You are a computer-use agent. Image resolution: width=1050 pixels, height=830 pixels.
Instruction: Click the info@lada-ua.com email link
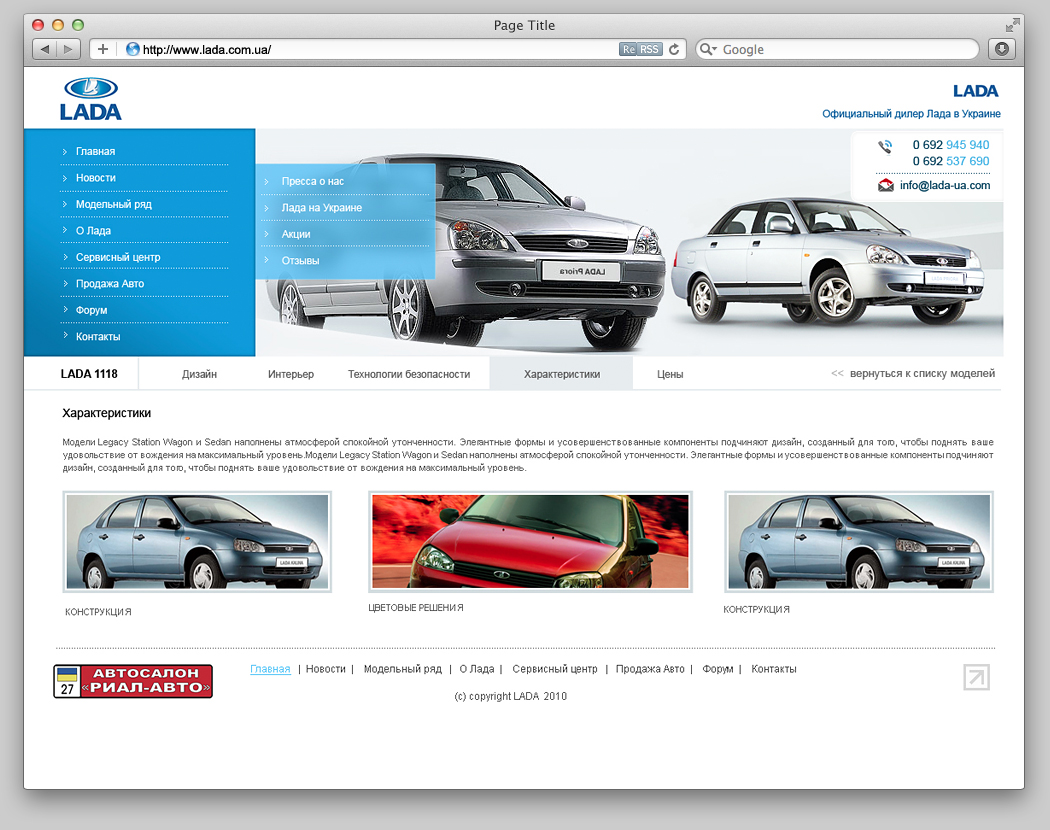click(x=945, y=186)
